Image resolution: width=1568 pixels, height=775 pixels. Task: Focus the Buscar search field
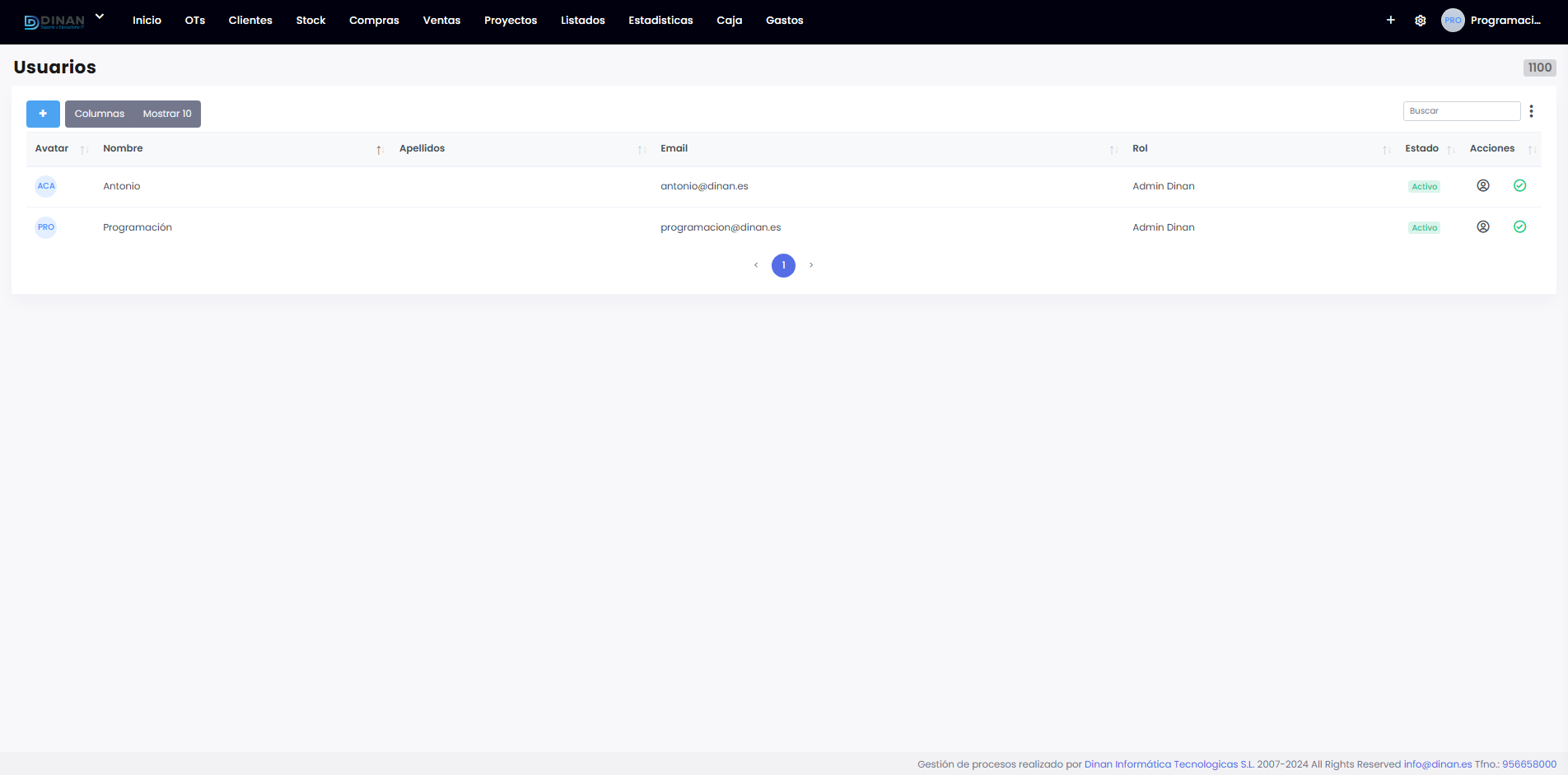pyautogui.click(x=1461, y=111)
